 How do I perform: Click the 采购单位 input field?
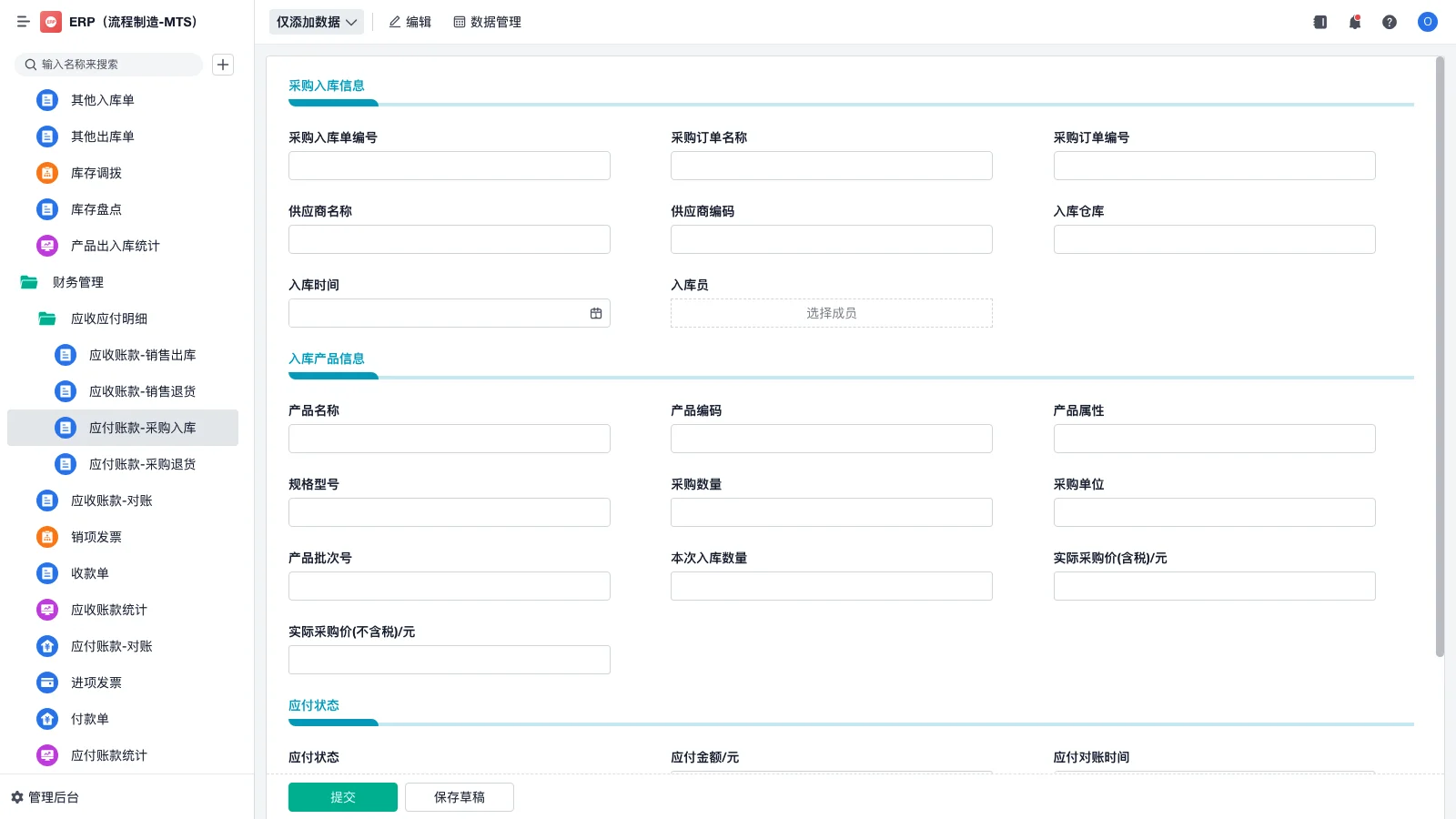click(x=1215, y=512)
